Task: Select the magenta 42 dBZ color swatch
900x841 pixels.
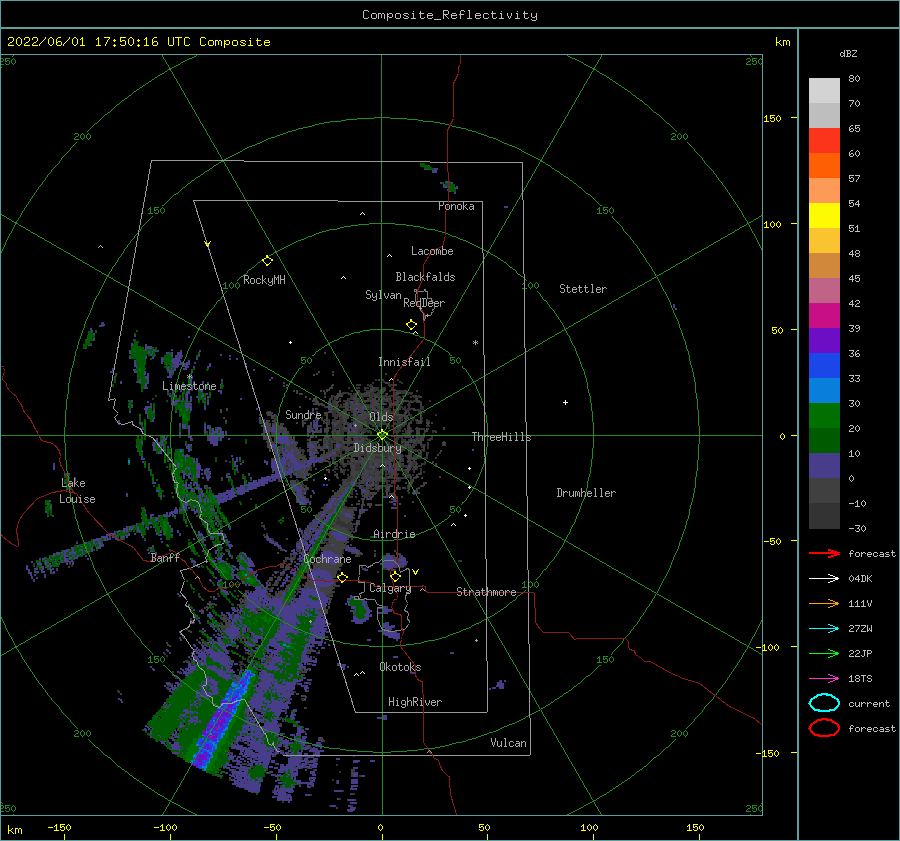Action: tap(824, 316)
